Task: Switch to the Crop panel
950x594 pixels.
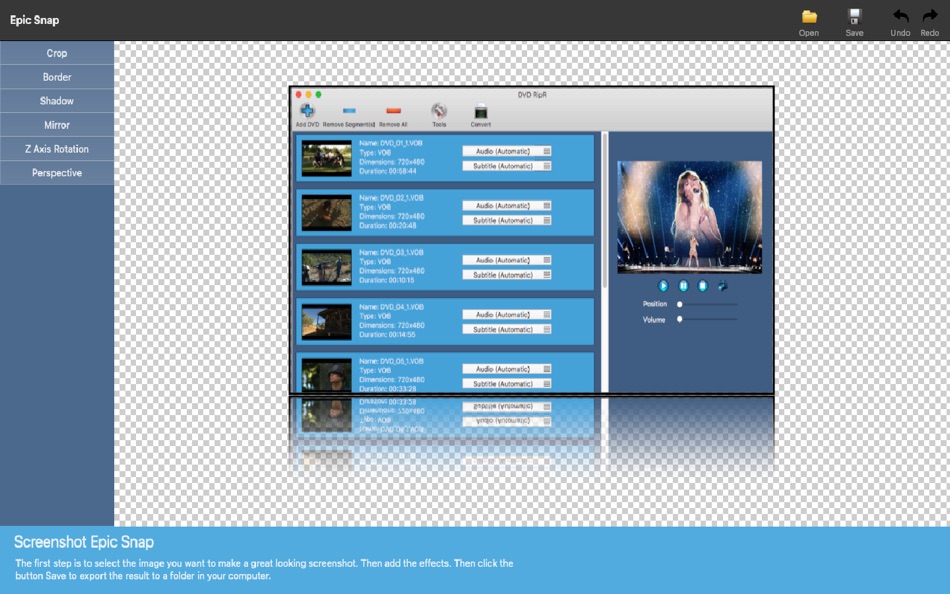Action: click(56, 53)
